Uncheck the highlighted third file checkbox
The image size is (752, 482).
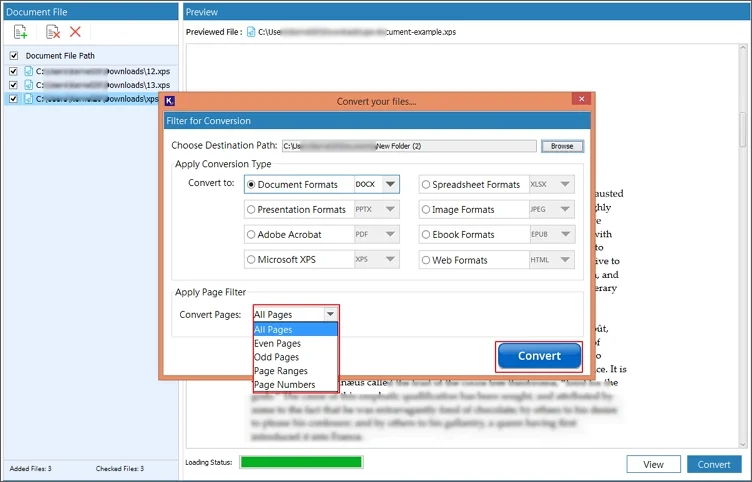tap(13, 99)
